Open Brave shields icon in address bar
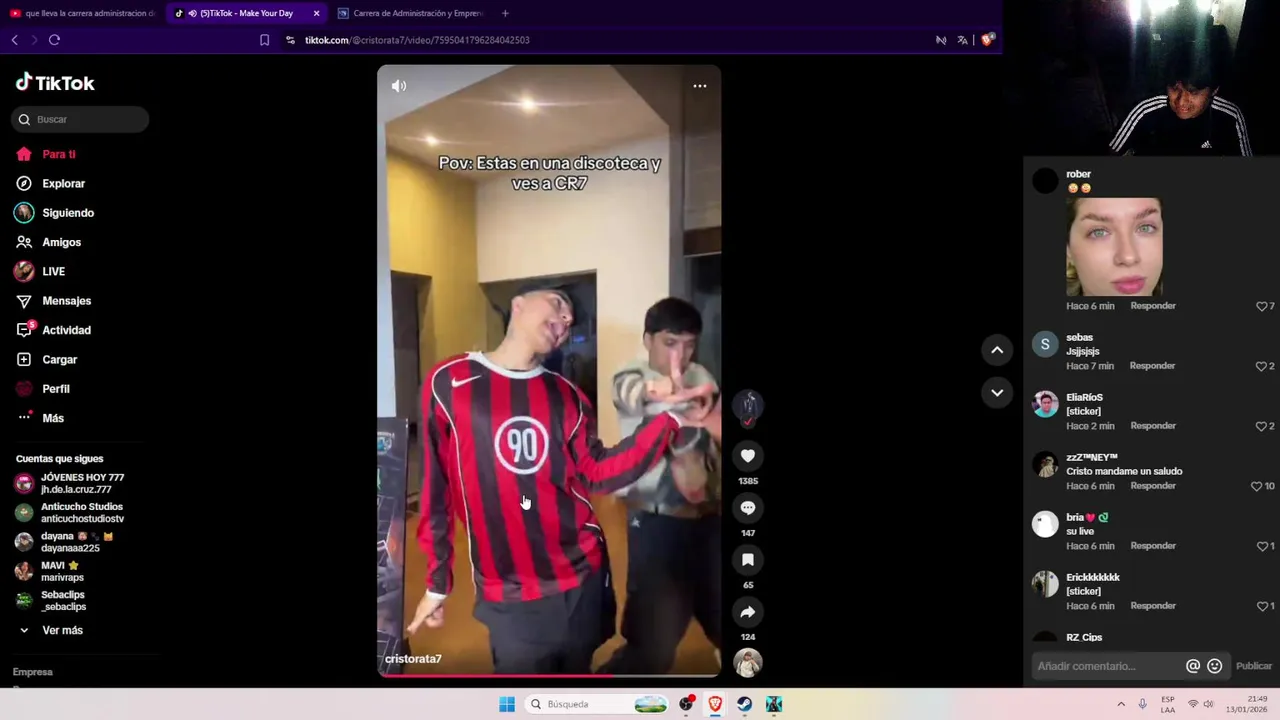This screenshot has width=1280, height=720. 987,40
